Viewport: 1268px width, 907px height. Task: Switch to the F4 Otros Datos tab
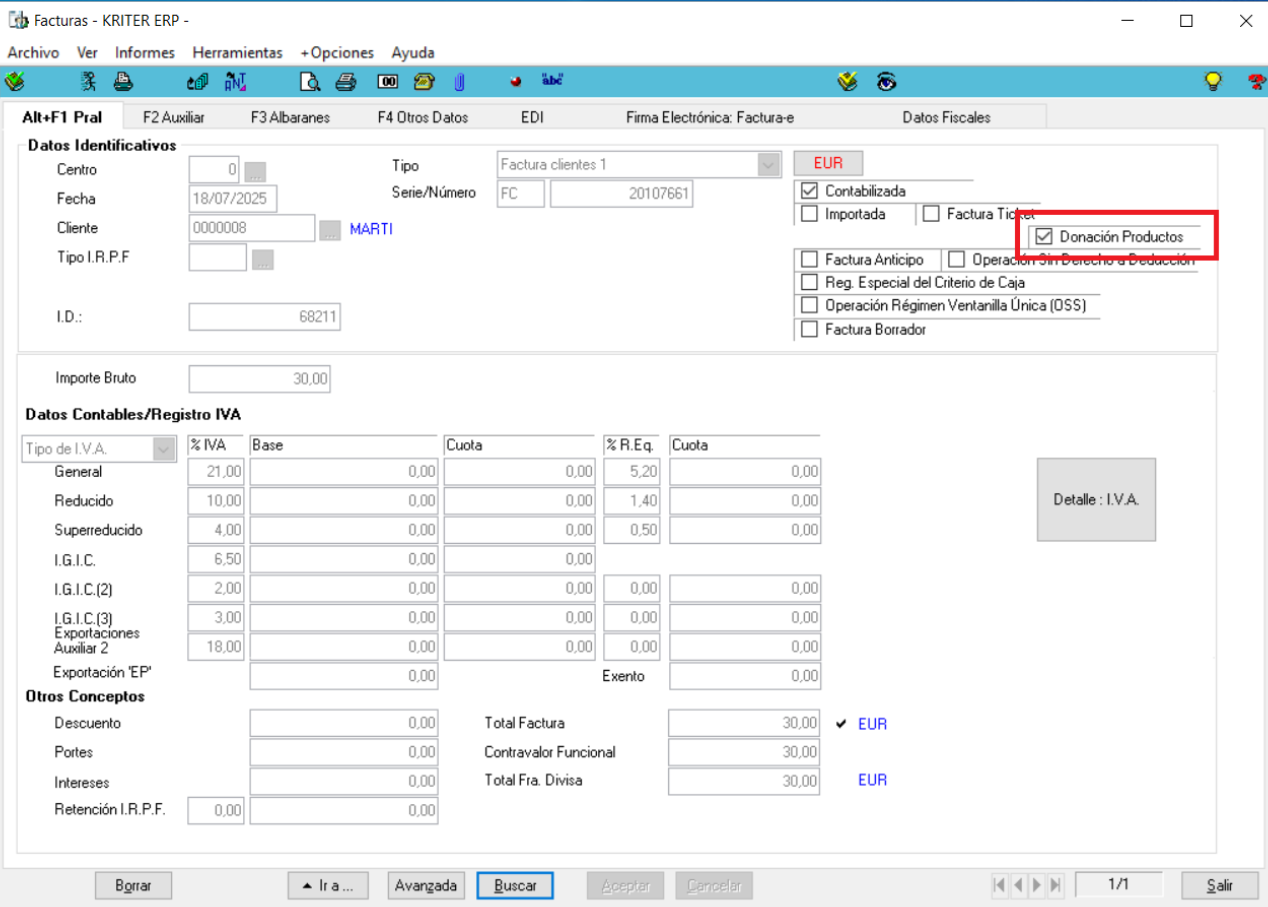pos(422,117)
